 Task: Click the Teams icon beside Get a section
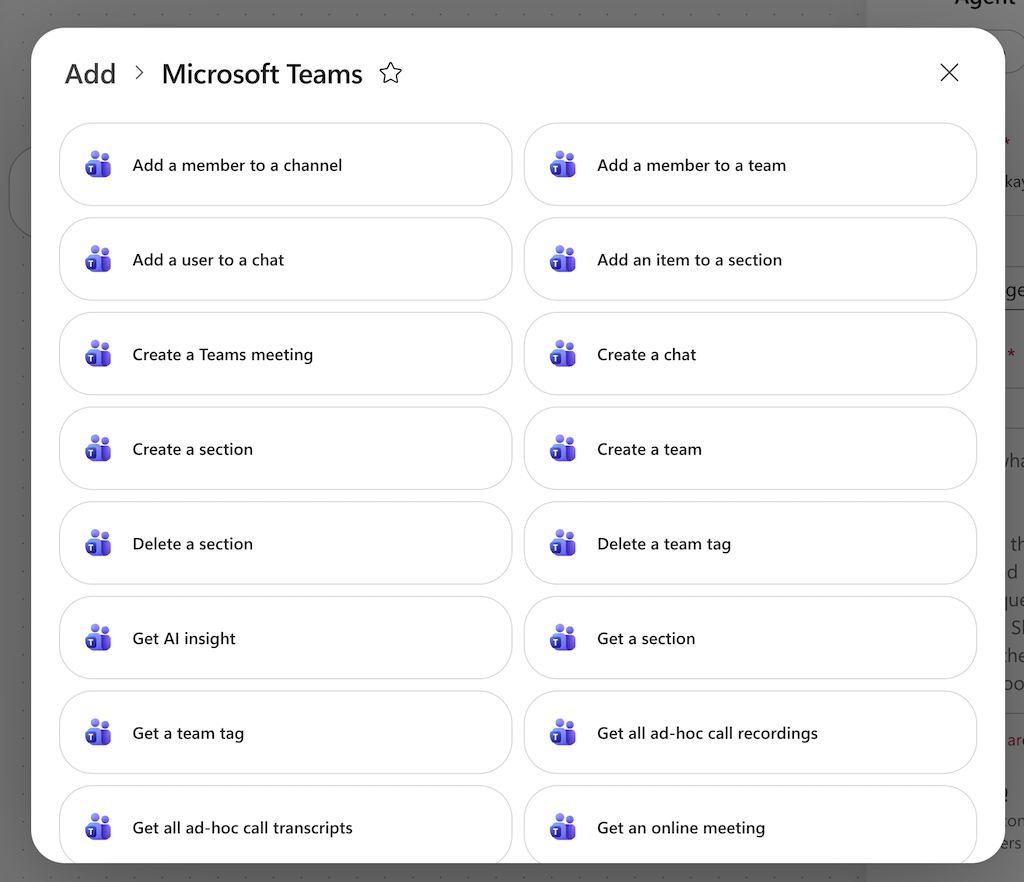(563, 638)
